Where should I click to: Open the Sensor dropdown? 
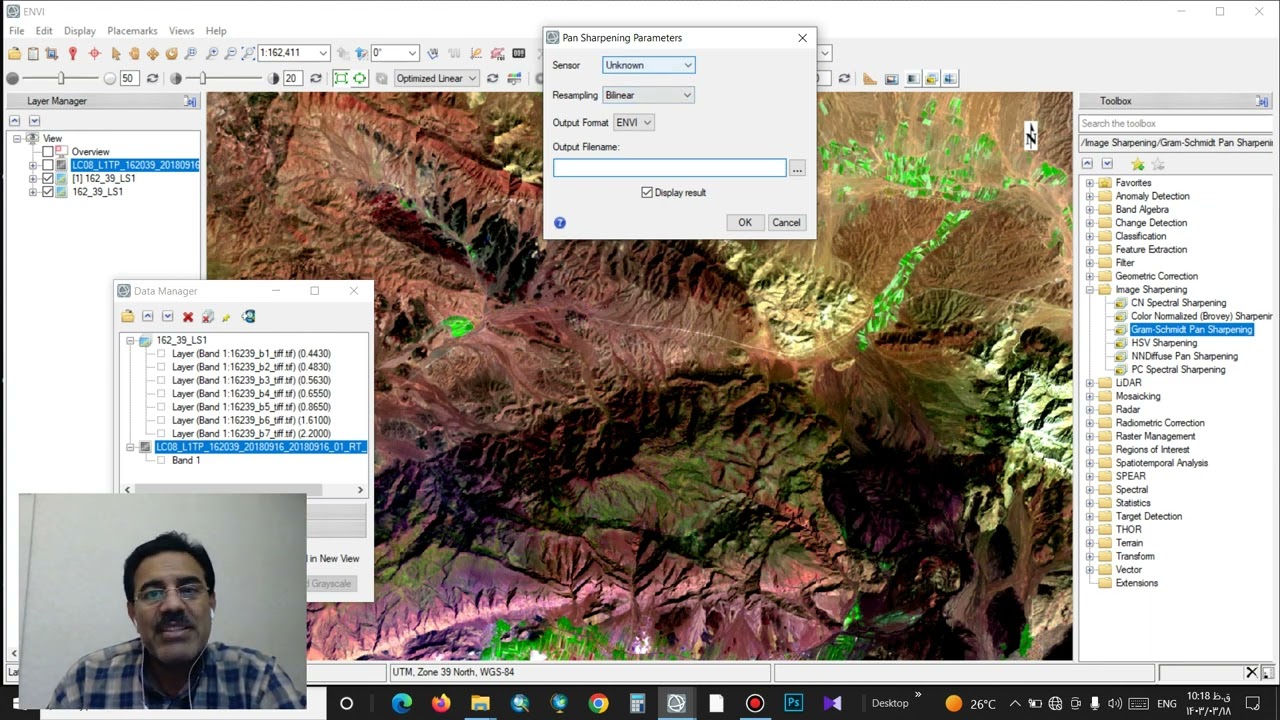pos(648,65)
